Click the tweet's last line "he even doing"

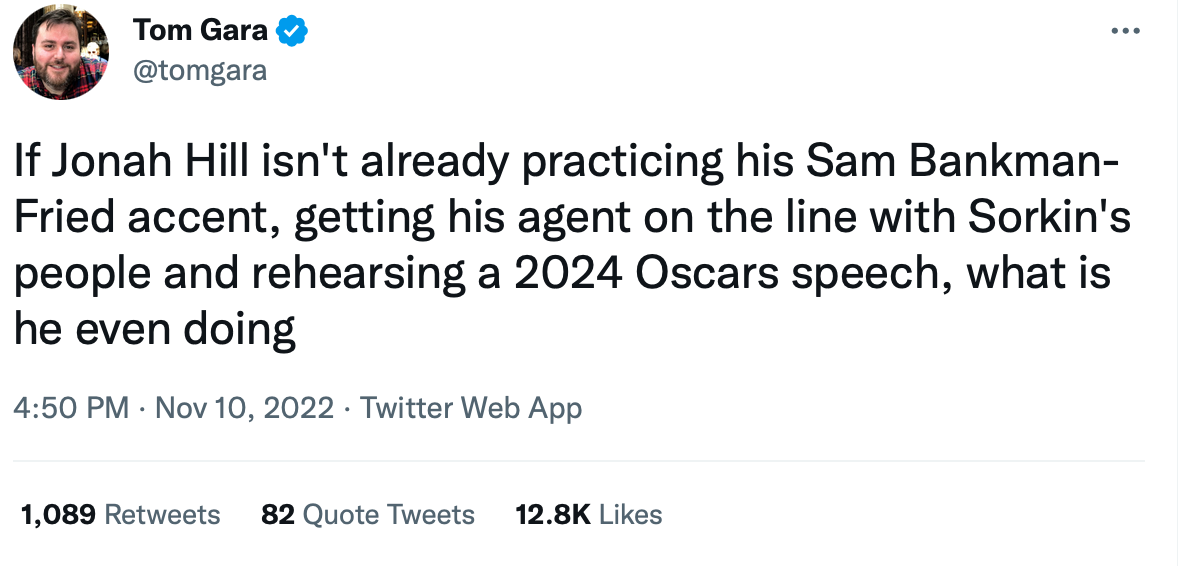[155, 329]
